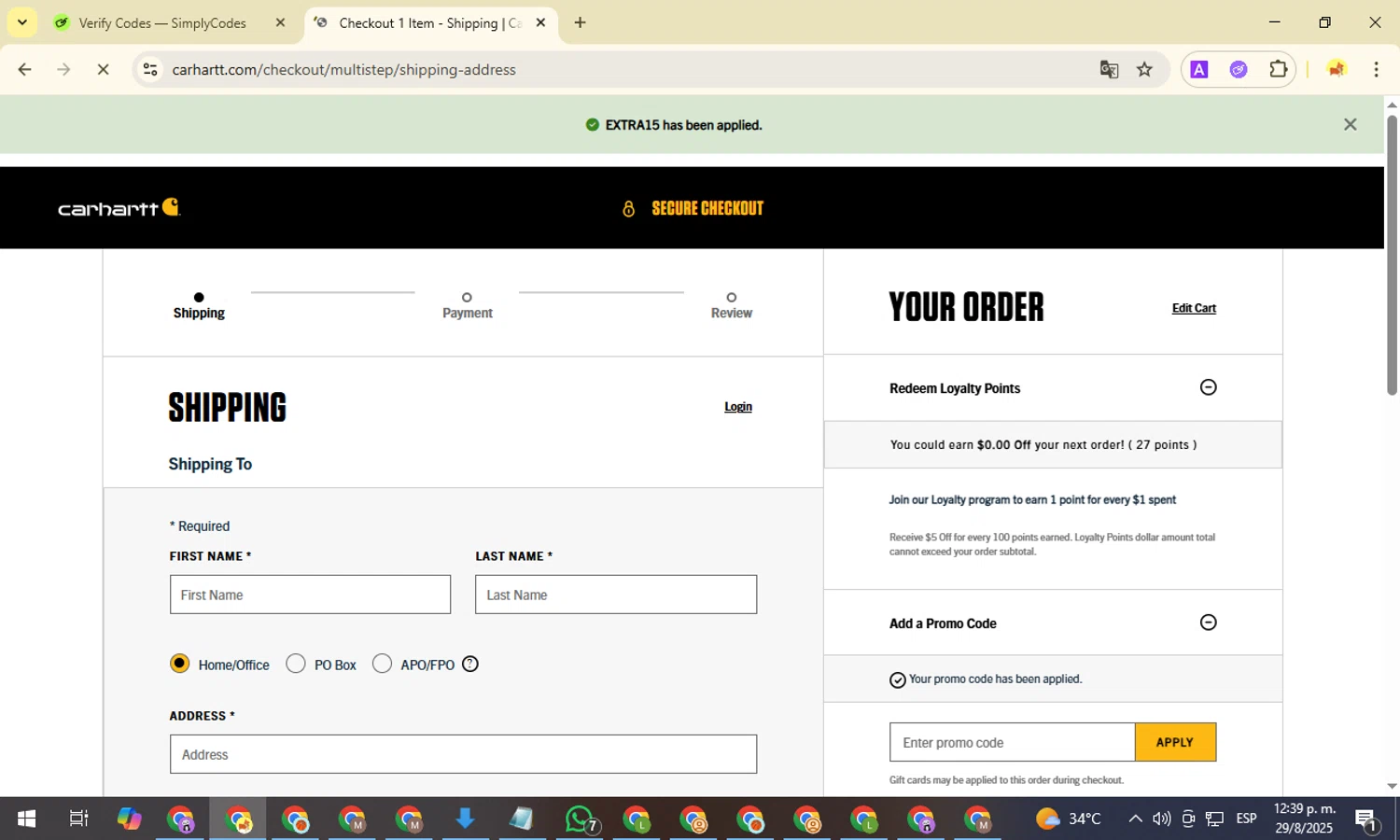Open the weather widget showing 34°C
The image size is (1400, 840).
tap(1069, 819)
